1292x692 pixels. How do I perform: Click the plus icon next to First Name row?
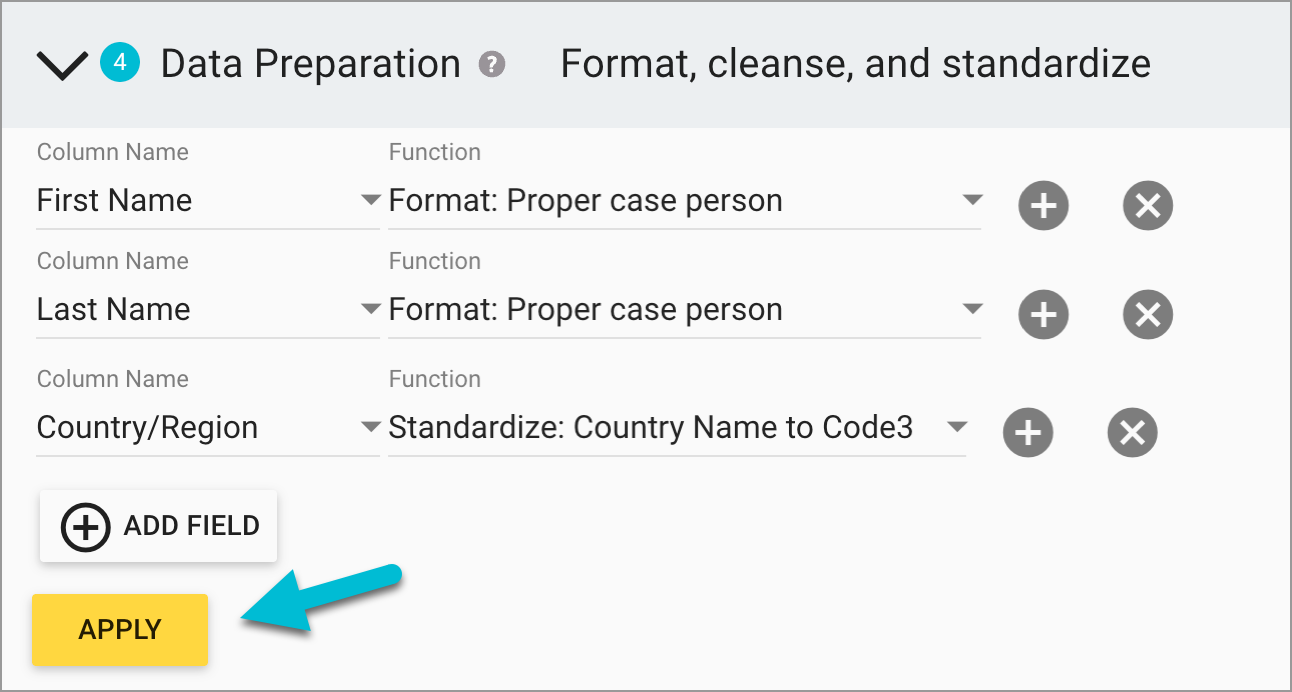click(1043, 205)
